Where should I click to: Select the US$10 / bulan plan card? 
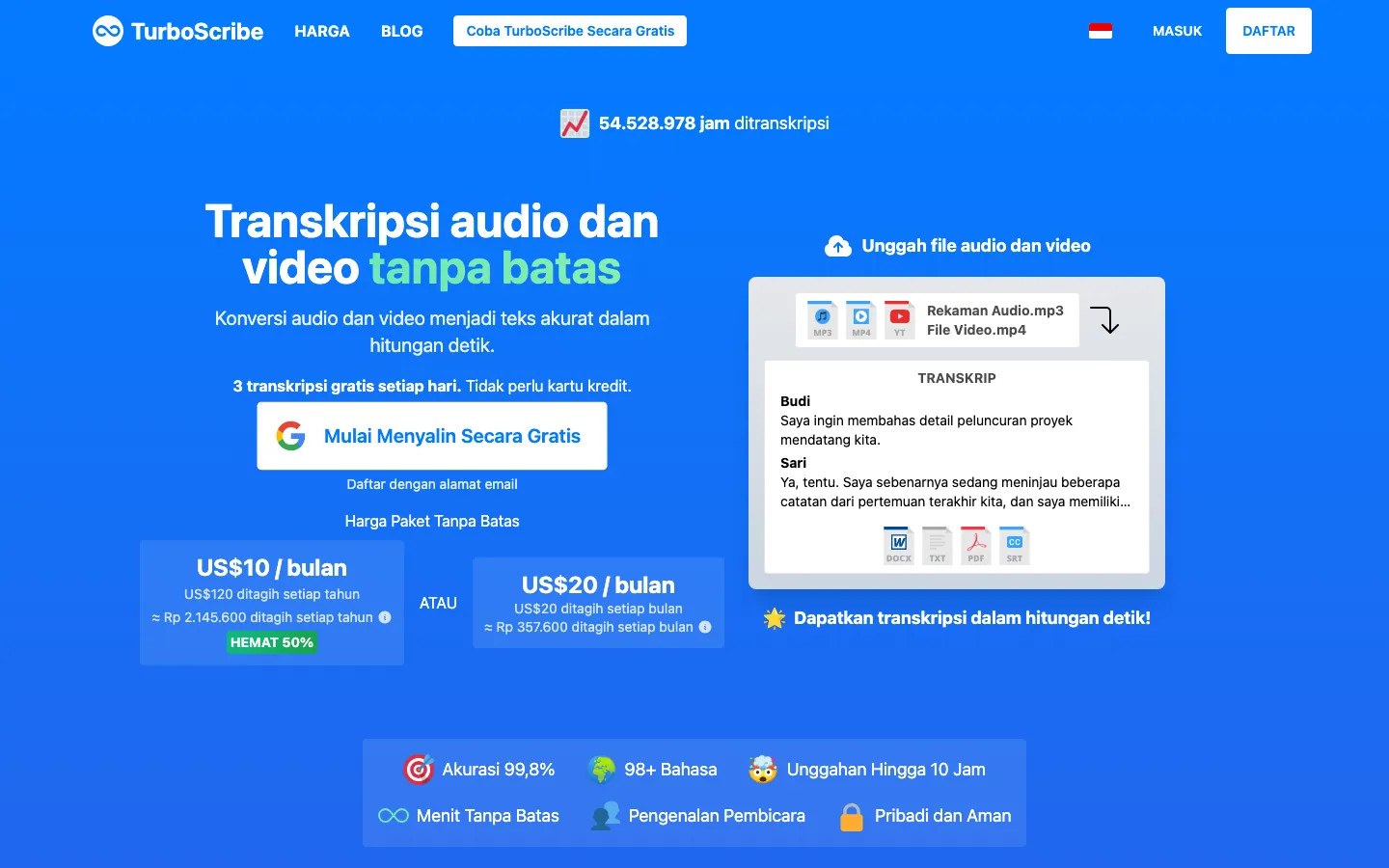click(272, 603)
